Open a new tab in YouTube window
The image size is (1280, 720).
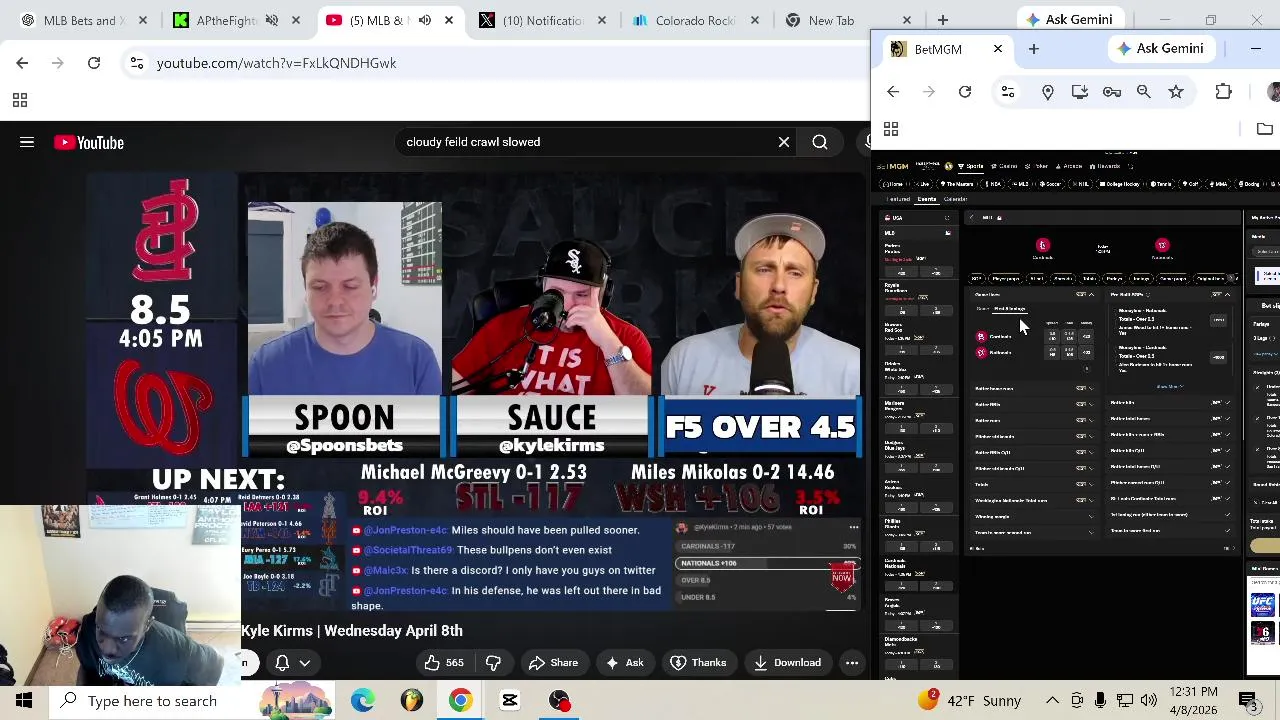pyautogui.click(x=943, y=20)
